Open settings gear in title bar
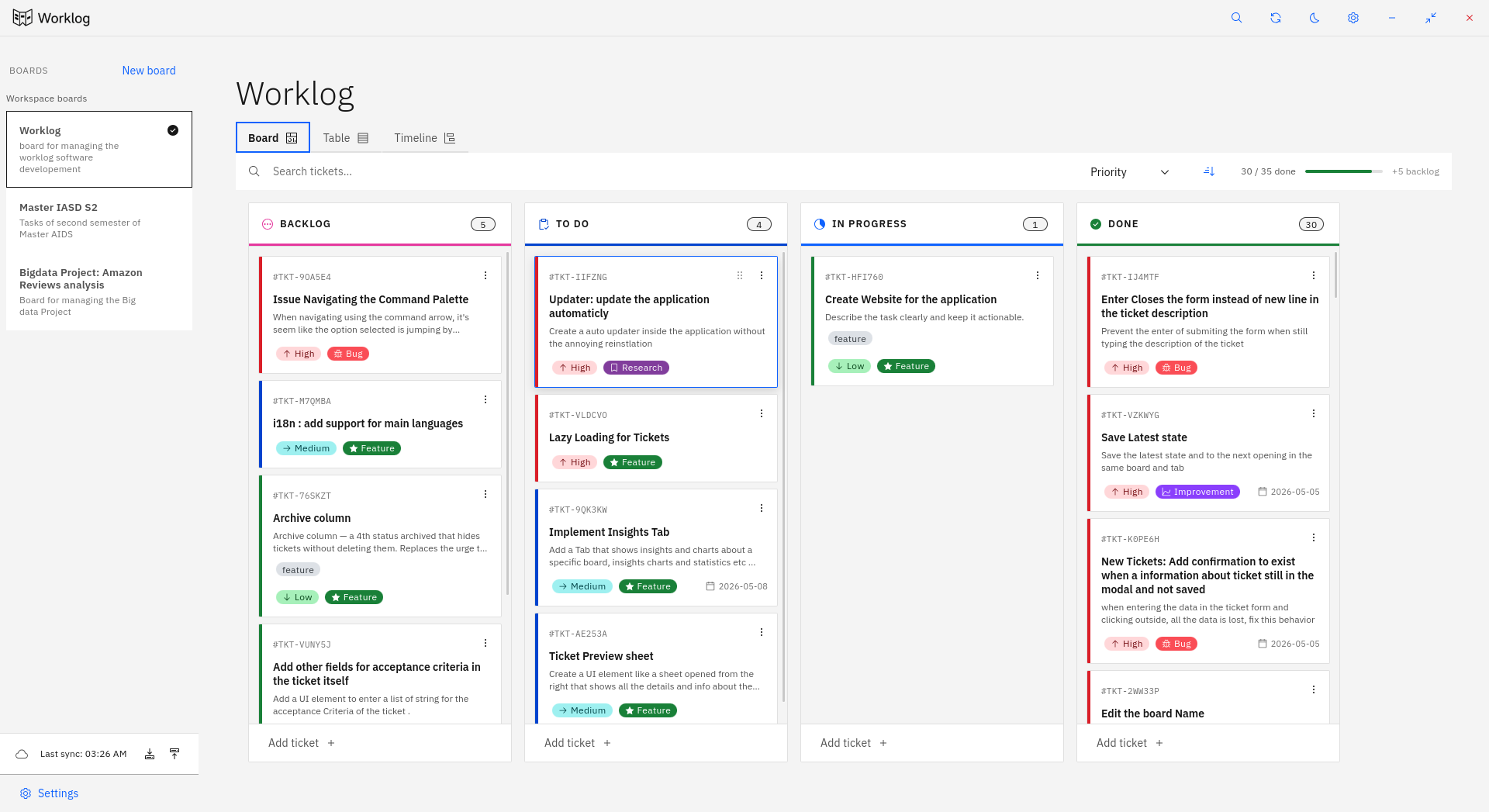The width and height of the screenshot is (1489, 812). click(1353, 18)
